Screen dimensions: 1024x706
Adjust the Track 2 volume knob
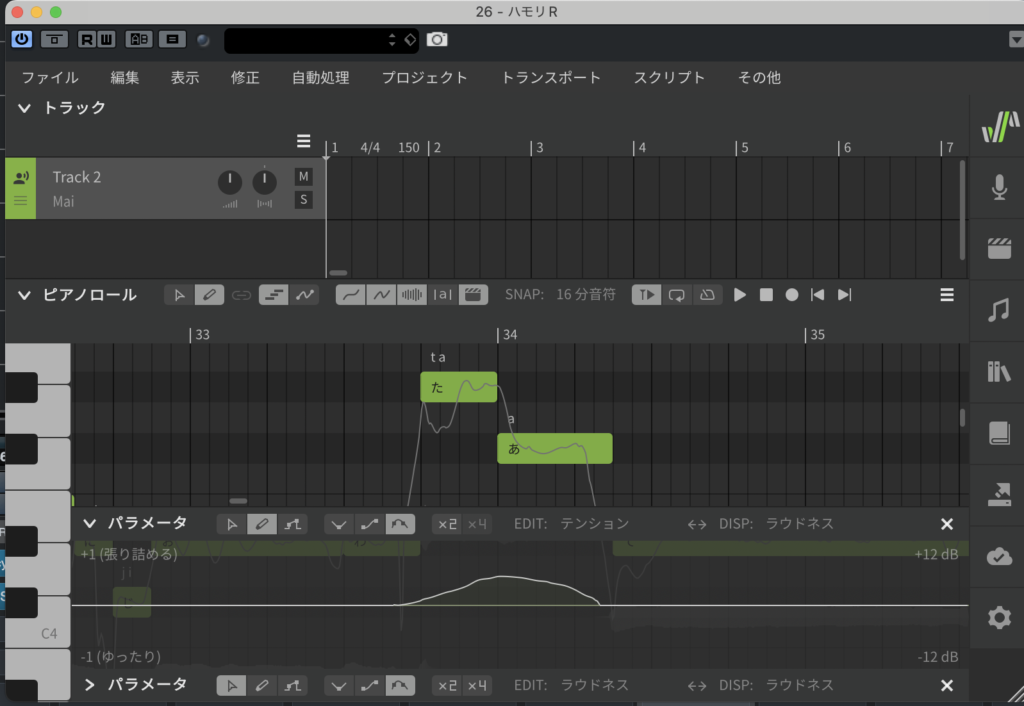click(x=230, y=183)
